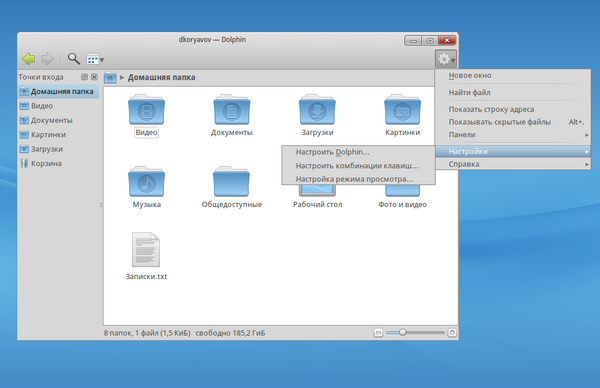This screenshot has width=600, height=388.
Task: Select the Записки.txt file
Action: coord(146,249)
